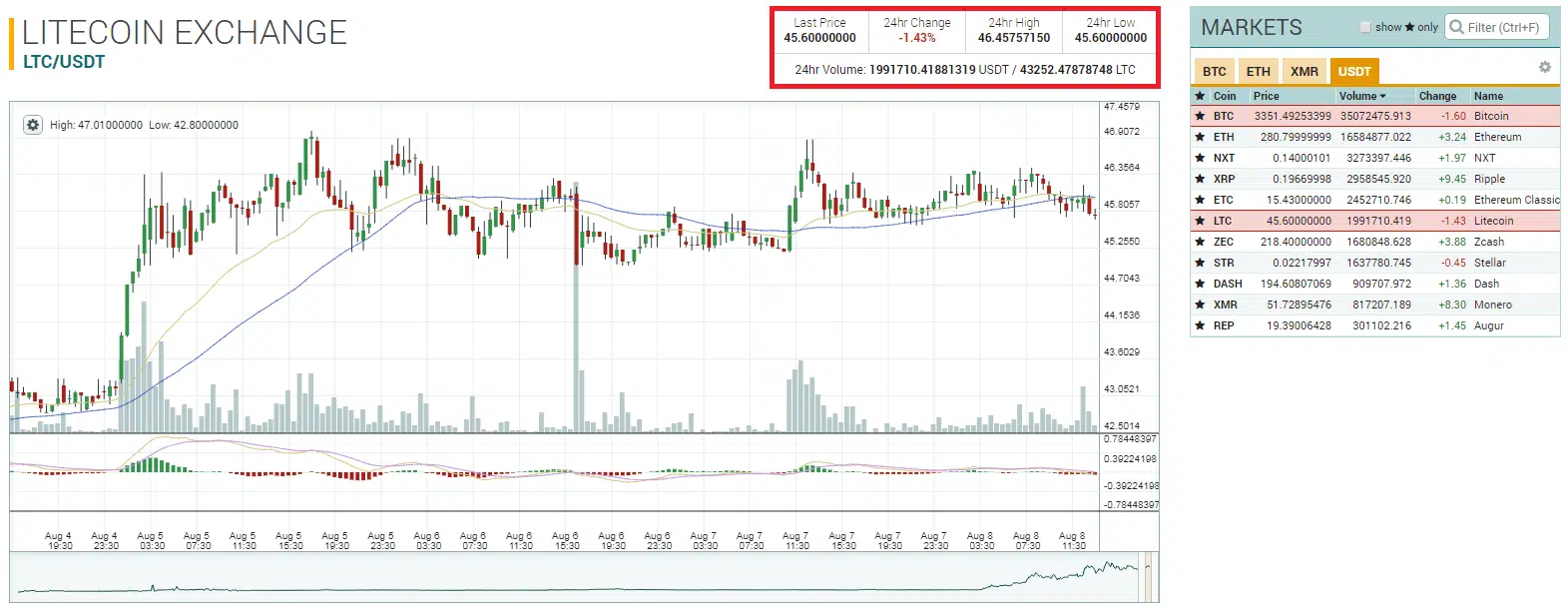
Task: Sort markets by Change column
Action: (1437, 96)
